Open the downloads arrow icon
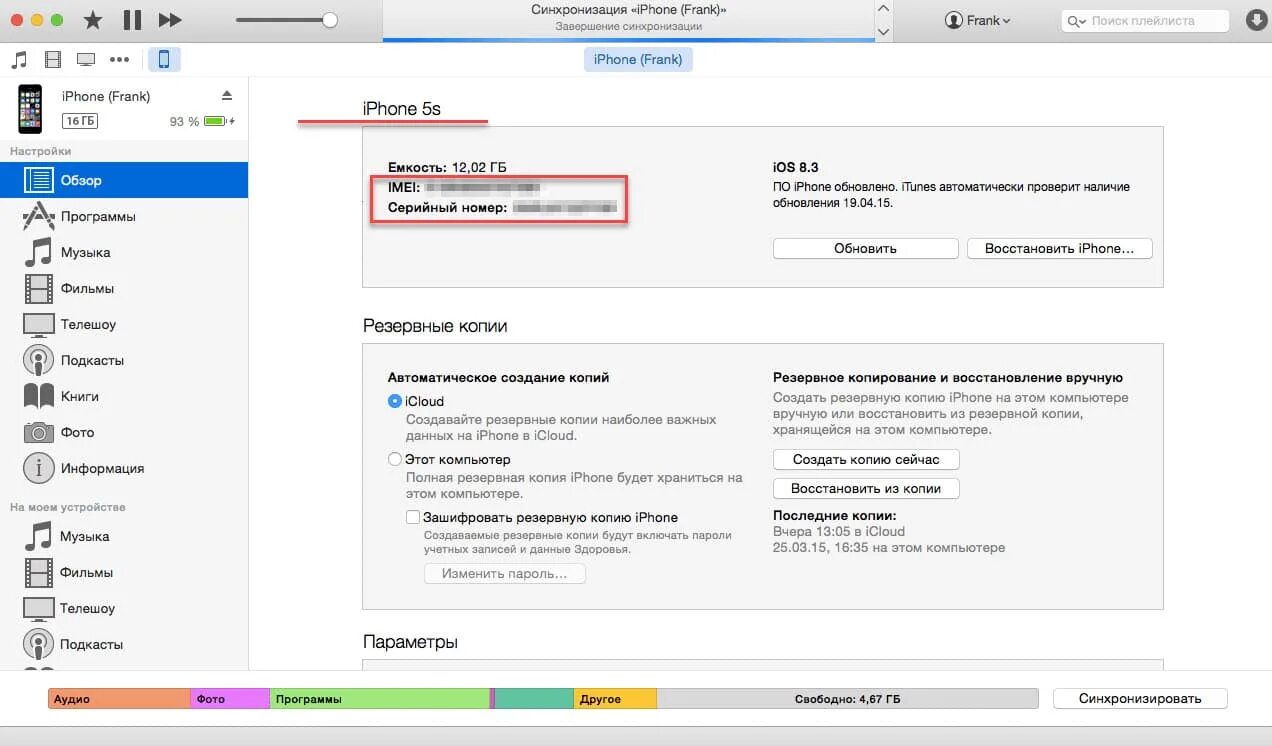Image resolution: width=1272 pixels, height=746 pixels. 1255,20
